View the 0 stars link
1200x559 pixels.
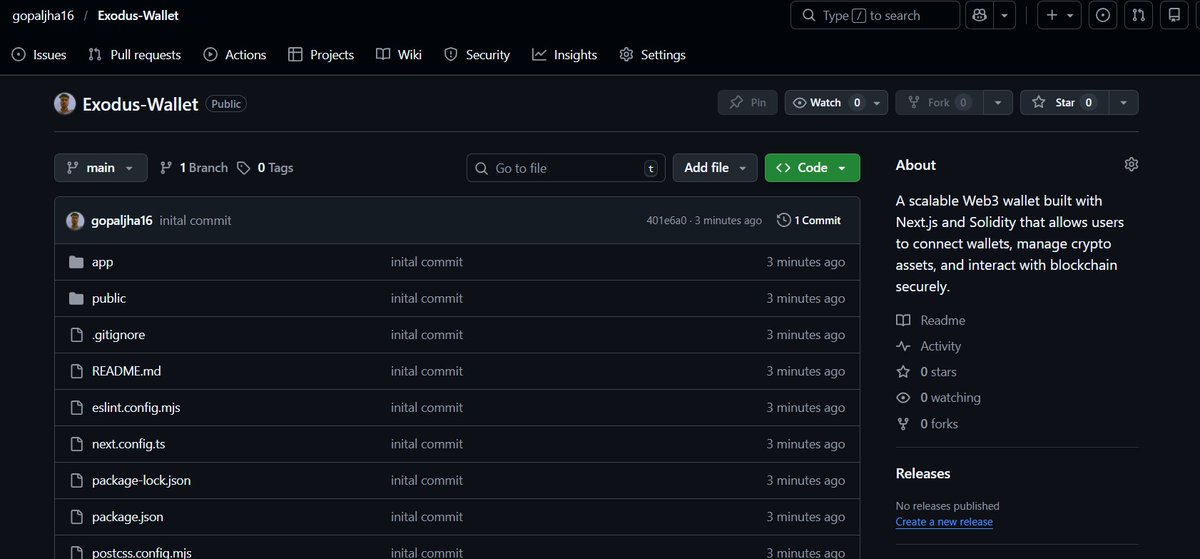coord(926,372)
